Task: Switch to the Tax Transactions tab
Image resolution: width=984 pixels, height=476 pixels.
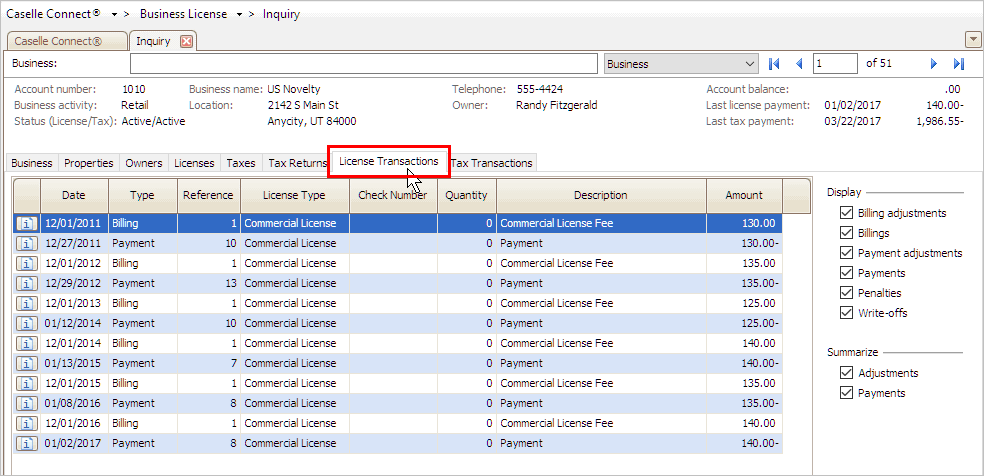Action: coord(491,163)
